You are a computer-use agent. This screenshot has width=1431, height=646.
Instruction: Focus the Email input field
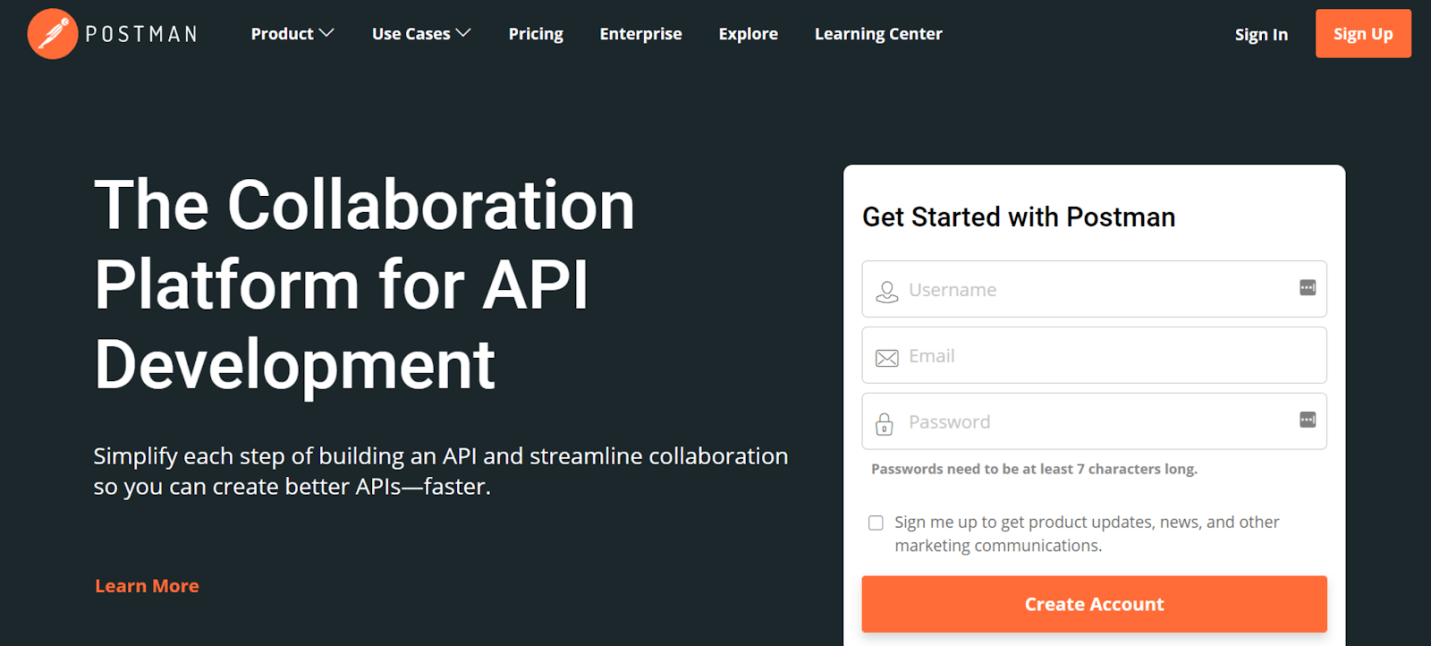click(1094, 355)
